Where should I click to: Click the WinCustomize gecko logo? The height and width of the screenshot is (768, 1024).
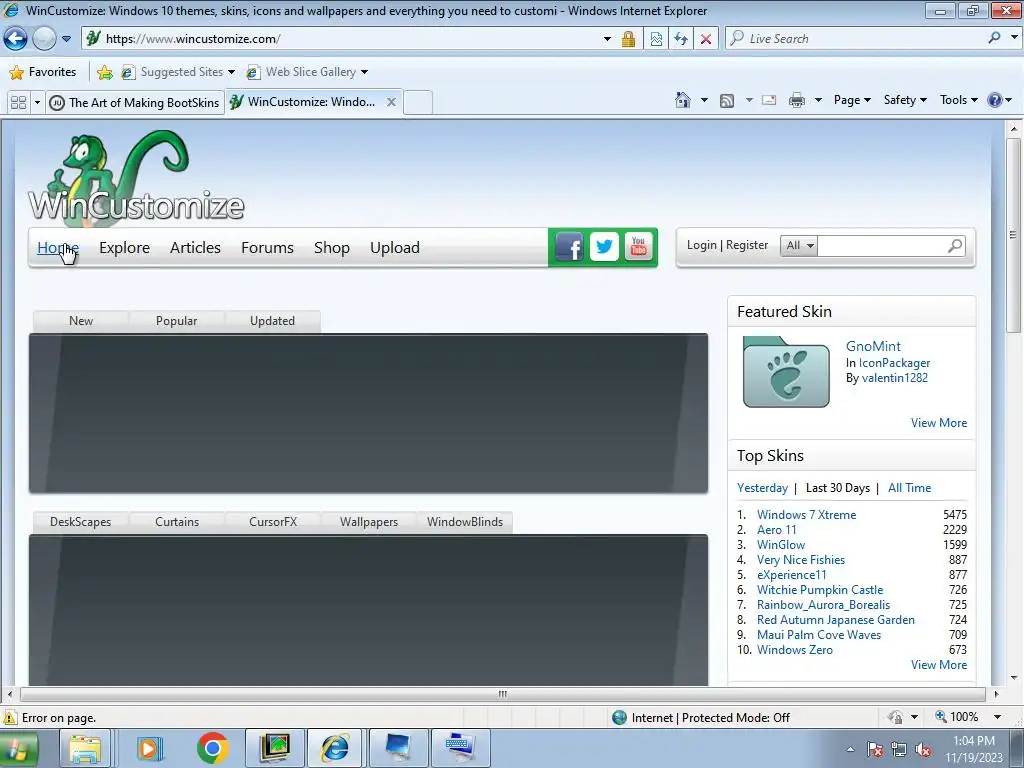pos(136,176)
